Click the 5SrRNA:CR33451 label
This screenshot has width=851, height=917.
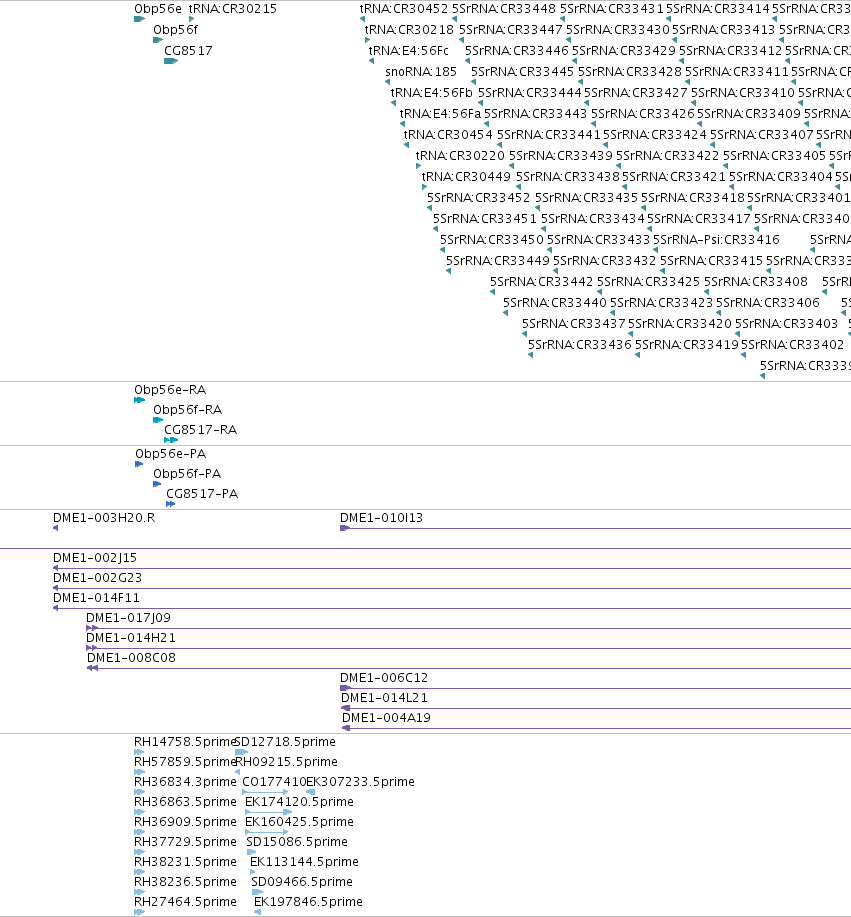pyautogui.click(x=484, y=219)
